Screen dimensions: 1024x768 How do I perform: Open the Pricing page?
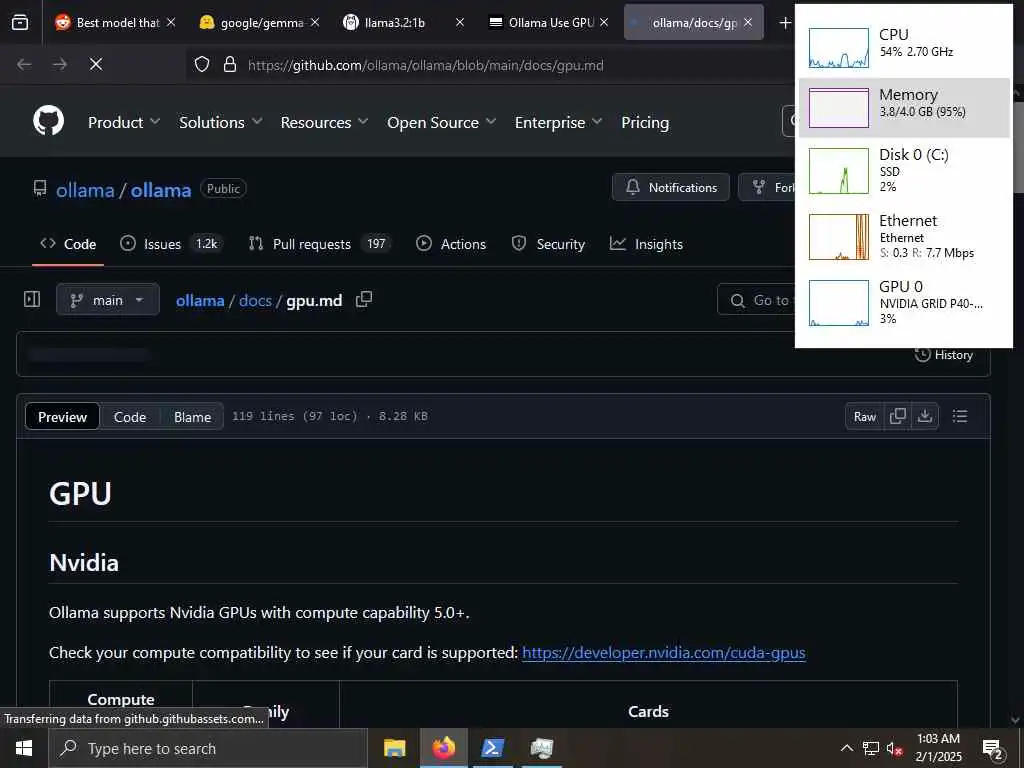click(645, 122)
